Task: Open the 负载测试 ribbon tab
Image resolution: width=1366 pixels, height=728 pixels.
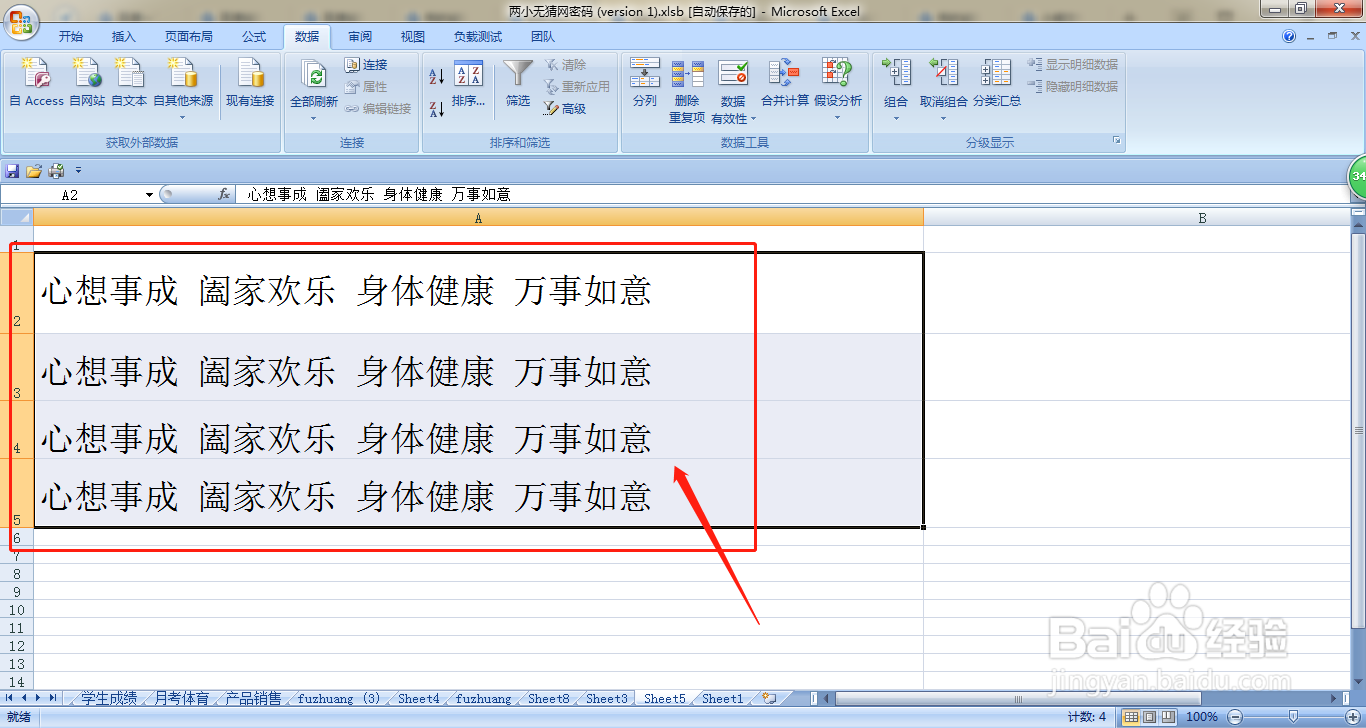Action: [478, 37]
